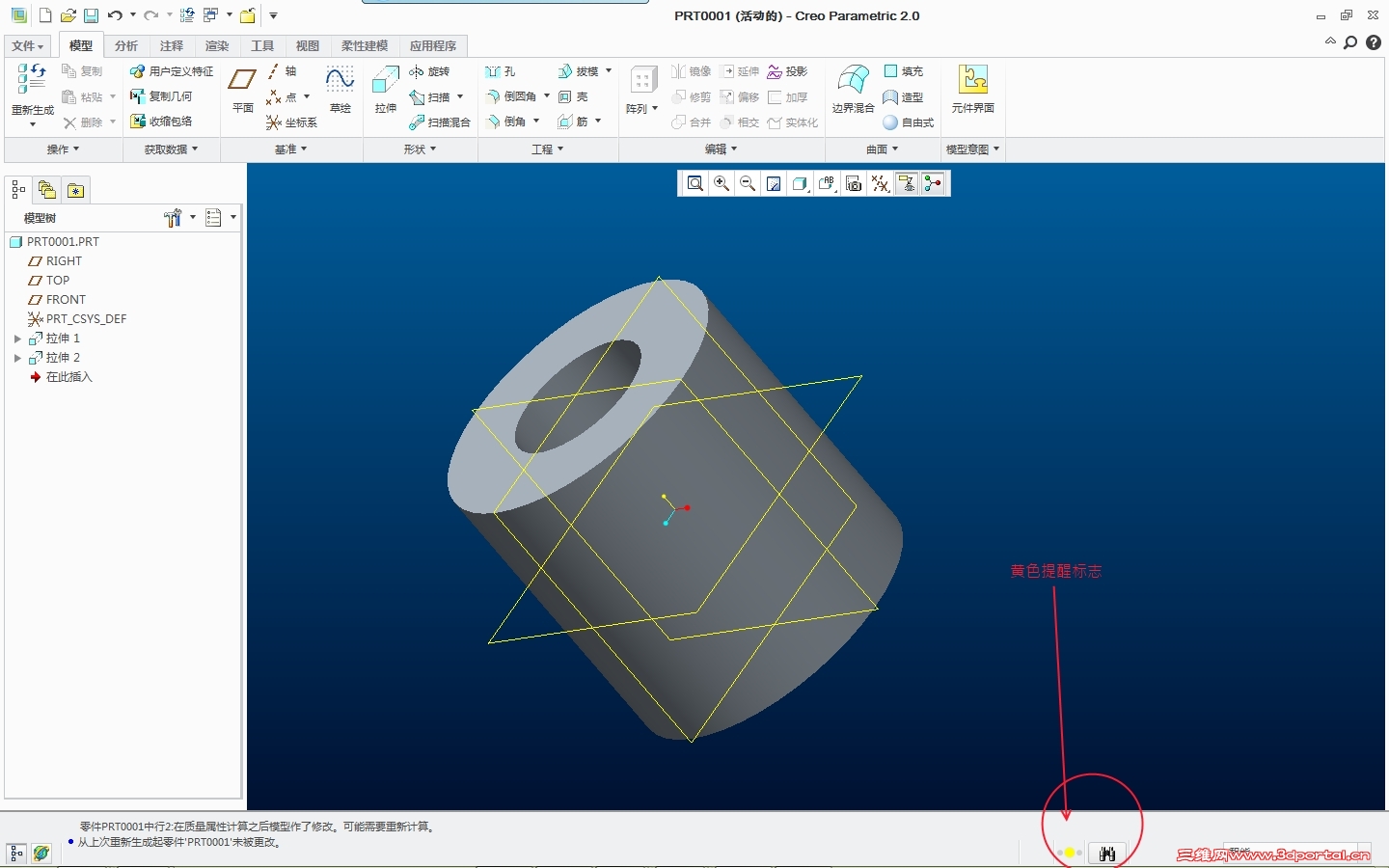Toggle annotation display in graphics toolbar
The height and width of the screenshot is (868, 1389).
906,183
